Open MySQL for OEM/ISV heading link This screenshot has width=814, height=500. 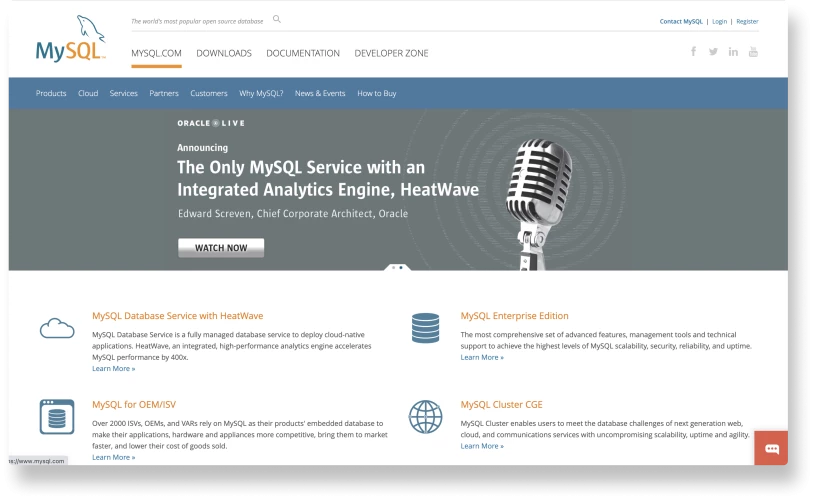pos(134,404)
